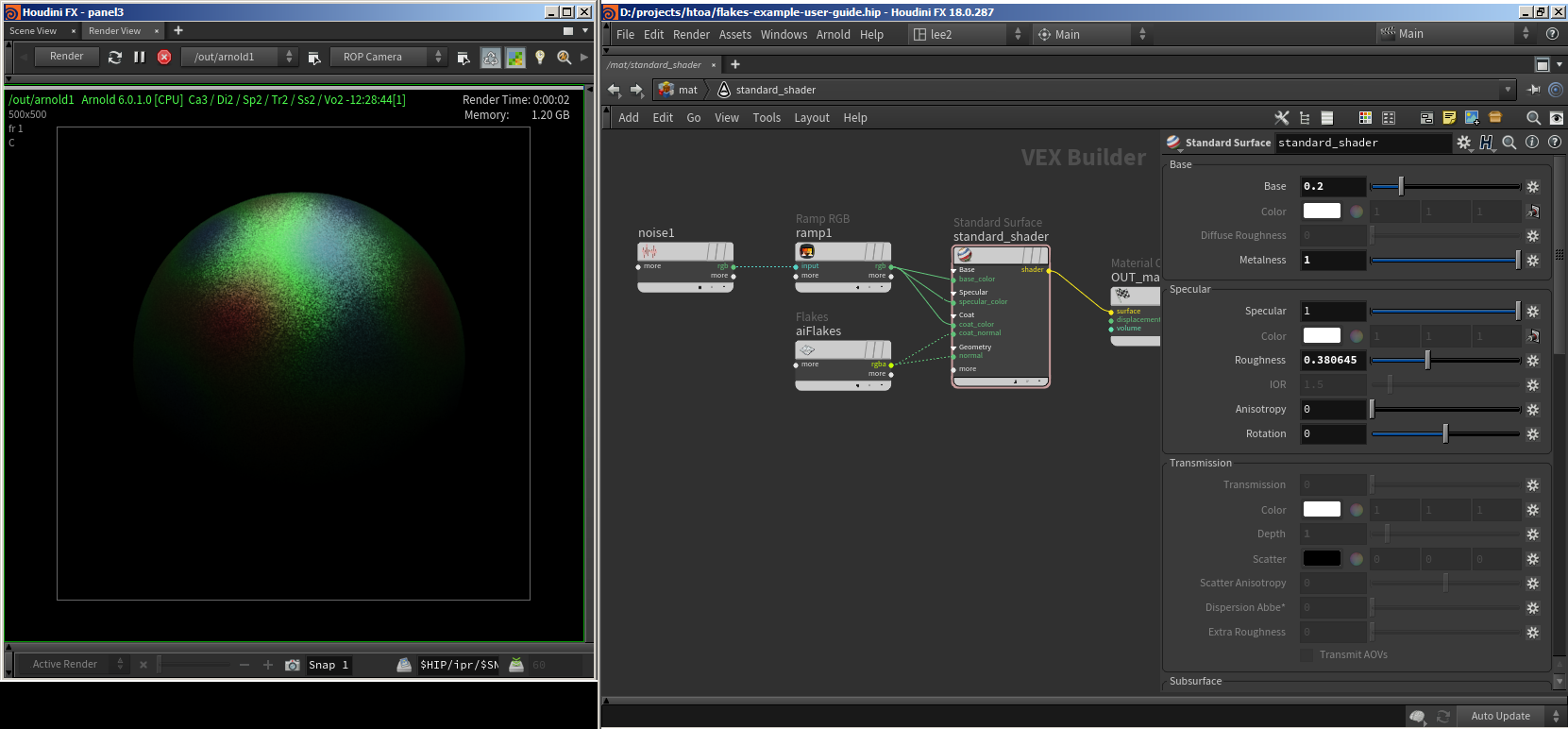Collapse the Specular group on standard_shader node
This screenshot has width=1568, height=729.
tap(953, 293)
